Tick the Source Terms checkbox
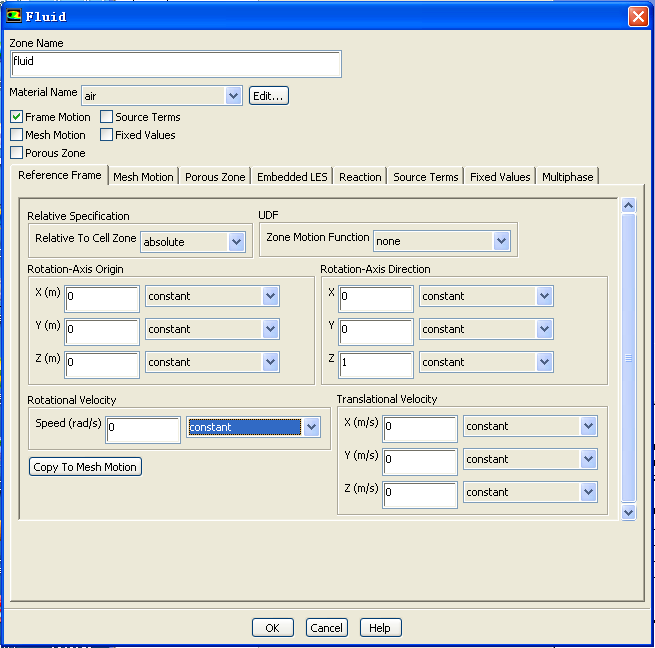 [x=107, y=117]
